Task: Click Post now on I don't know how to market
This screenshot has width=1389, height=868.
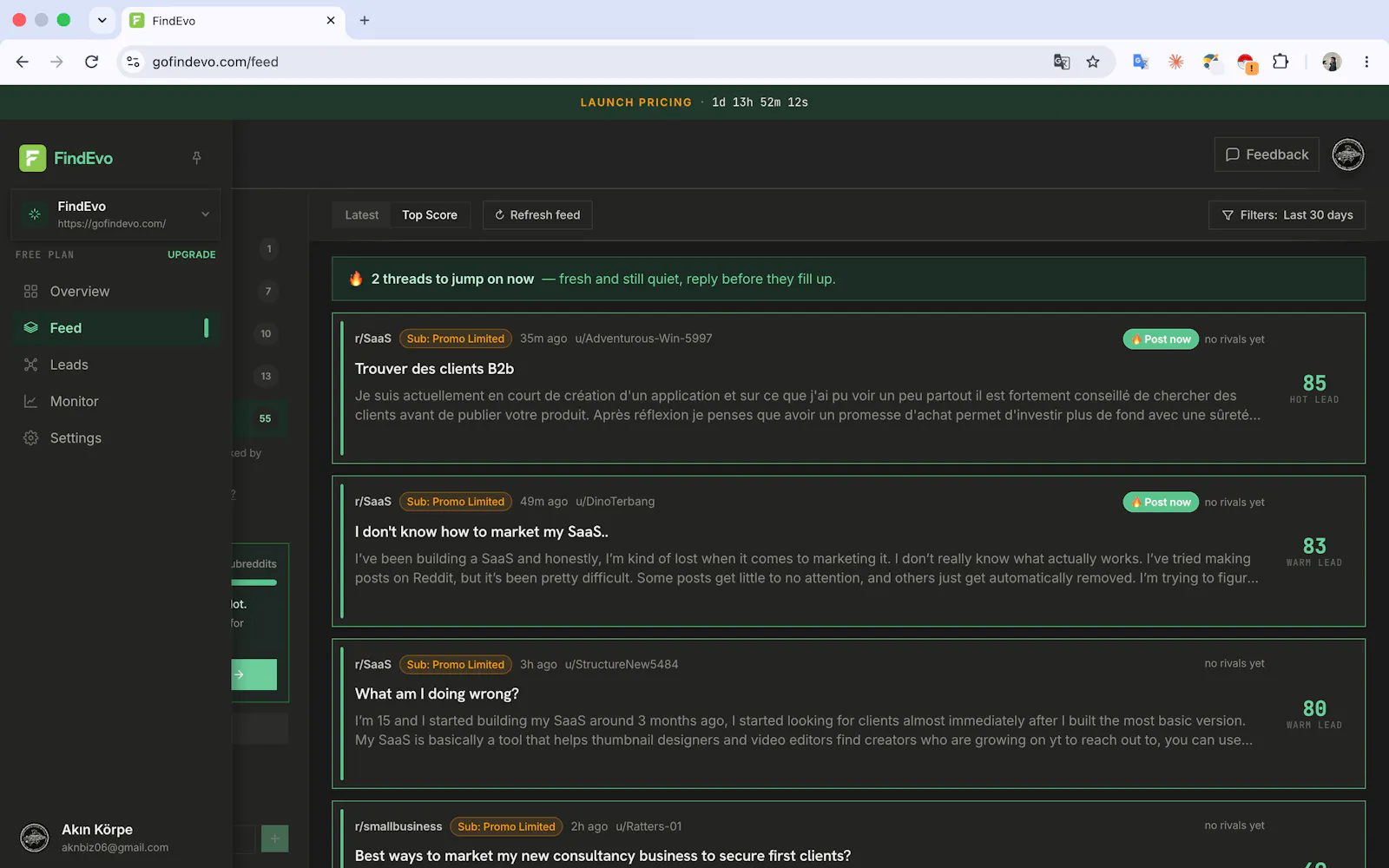Action: click(x=1161, y=503)
